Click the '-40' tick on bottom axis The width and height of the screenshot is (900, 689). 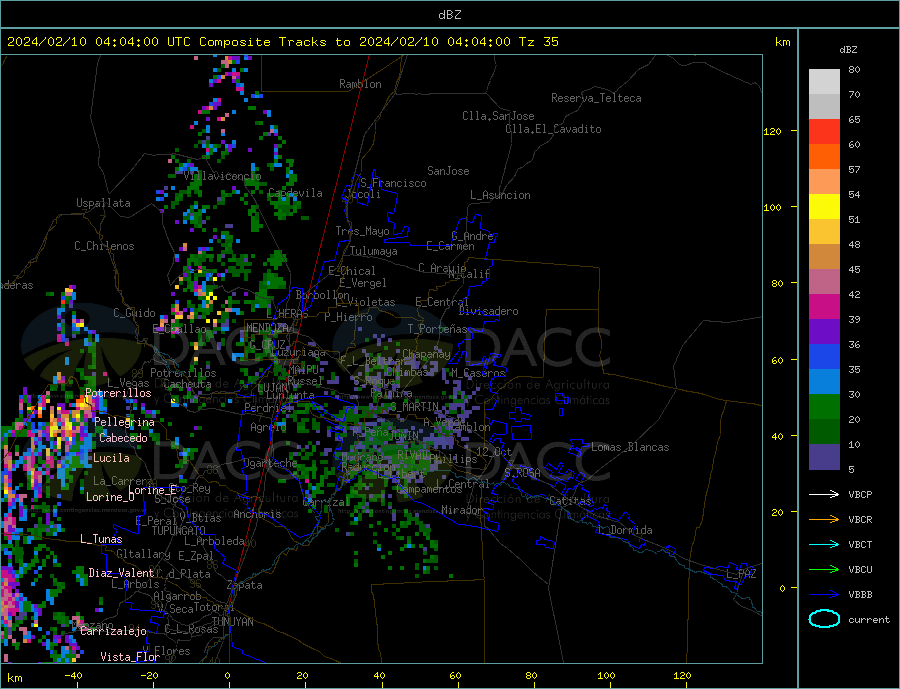click(73, 676)
